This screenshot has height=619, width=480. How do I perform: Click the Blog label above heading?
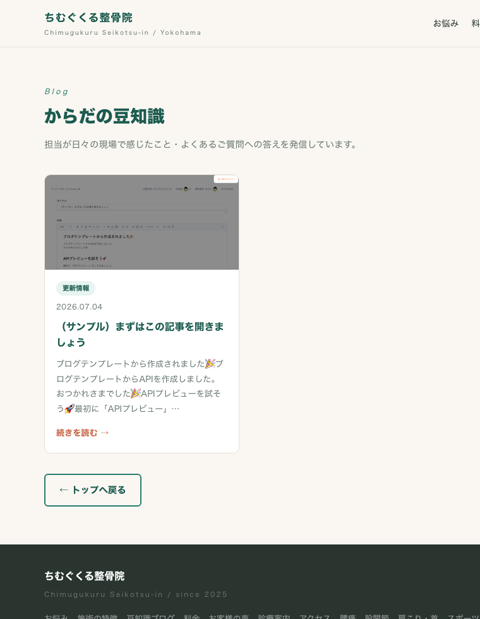tap(56, 92)
